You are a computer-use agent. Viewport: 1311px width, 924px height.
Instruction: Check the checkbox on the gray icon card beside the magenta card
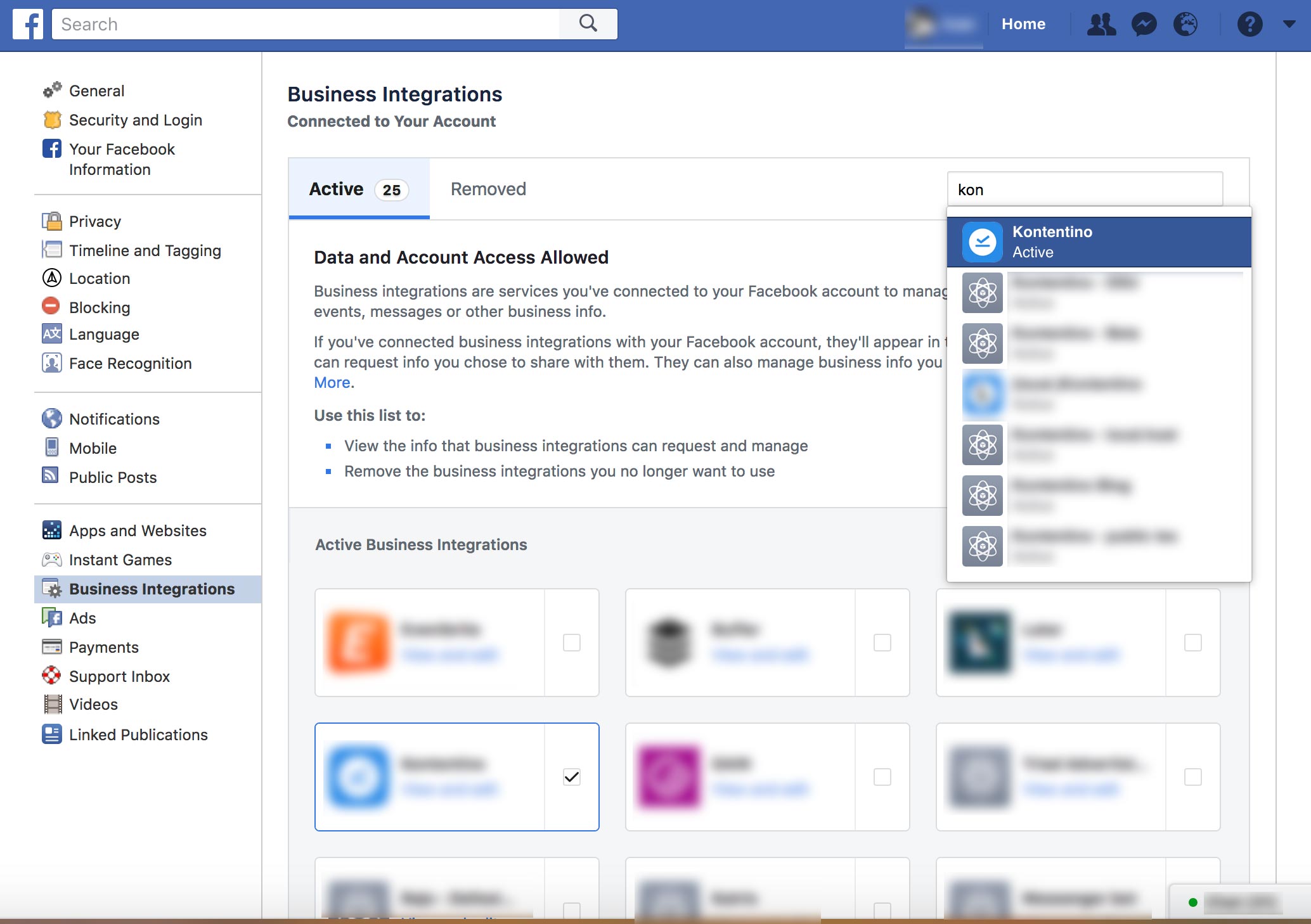tap(1193, 777)
